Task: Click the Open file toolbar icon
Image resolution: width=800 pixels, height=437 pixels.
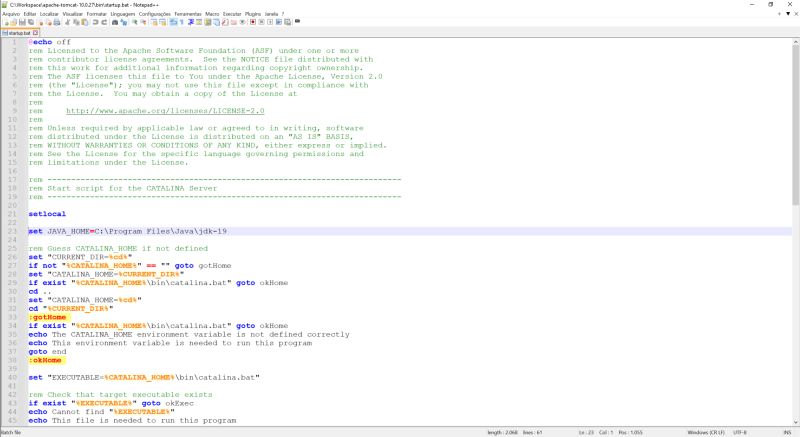Action: click(x=14, y=22)
